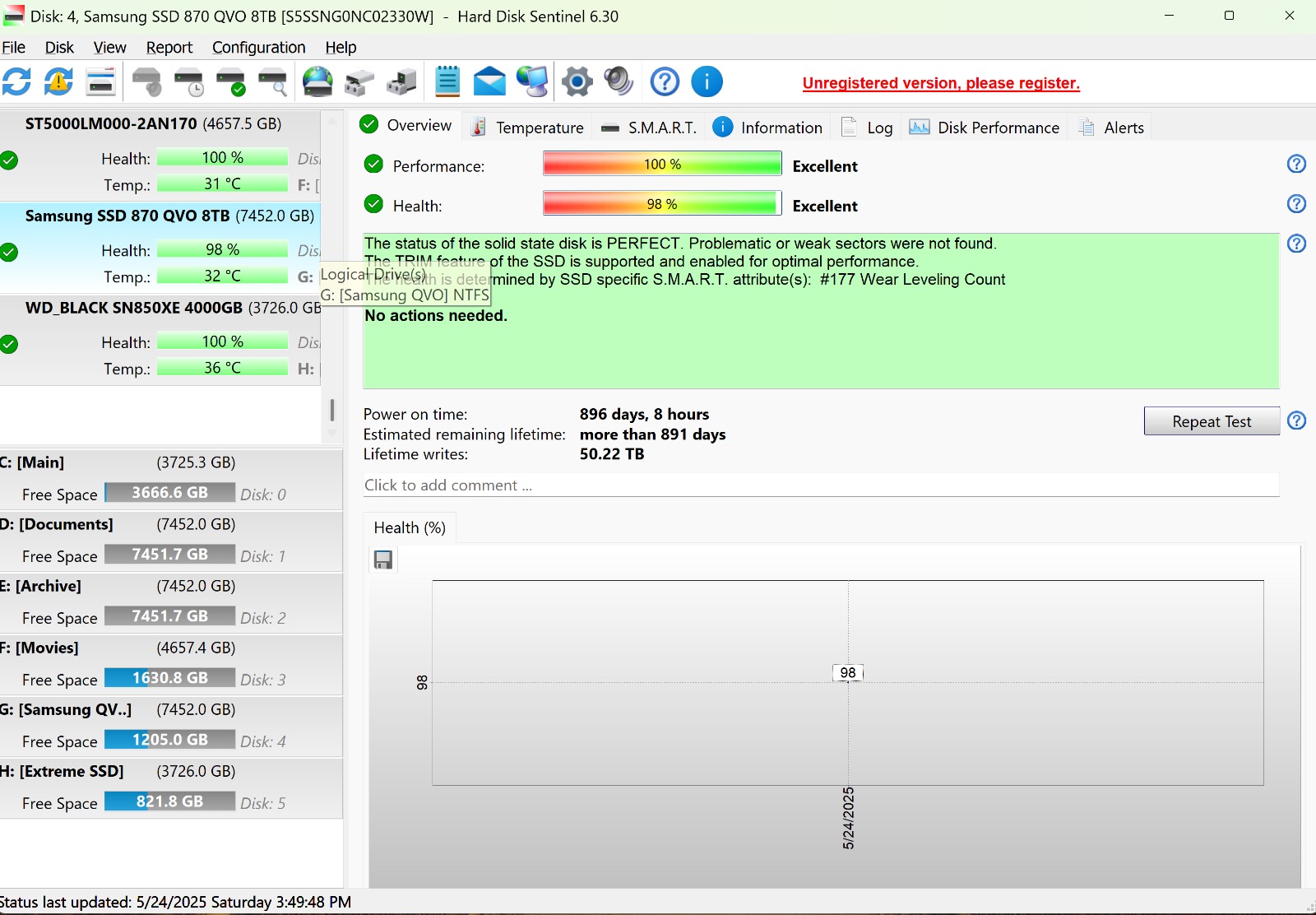Select the Samsung SSD 870 QVO 8TB disk

point(160,248)
